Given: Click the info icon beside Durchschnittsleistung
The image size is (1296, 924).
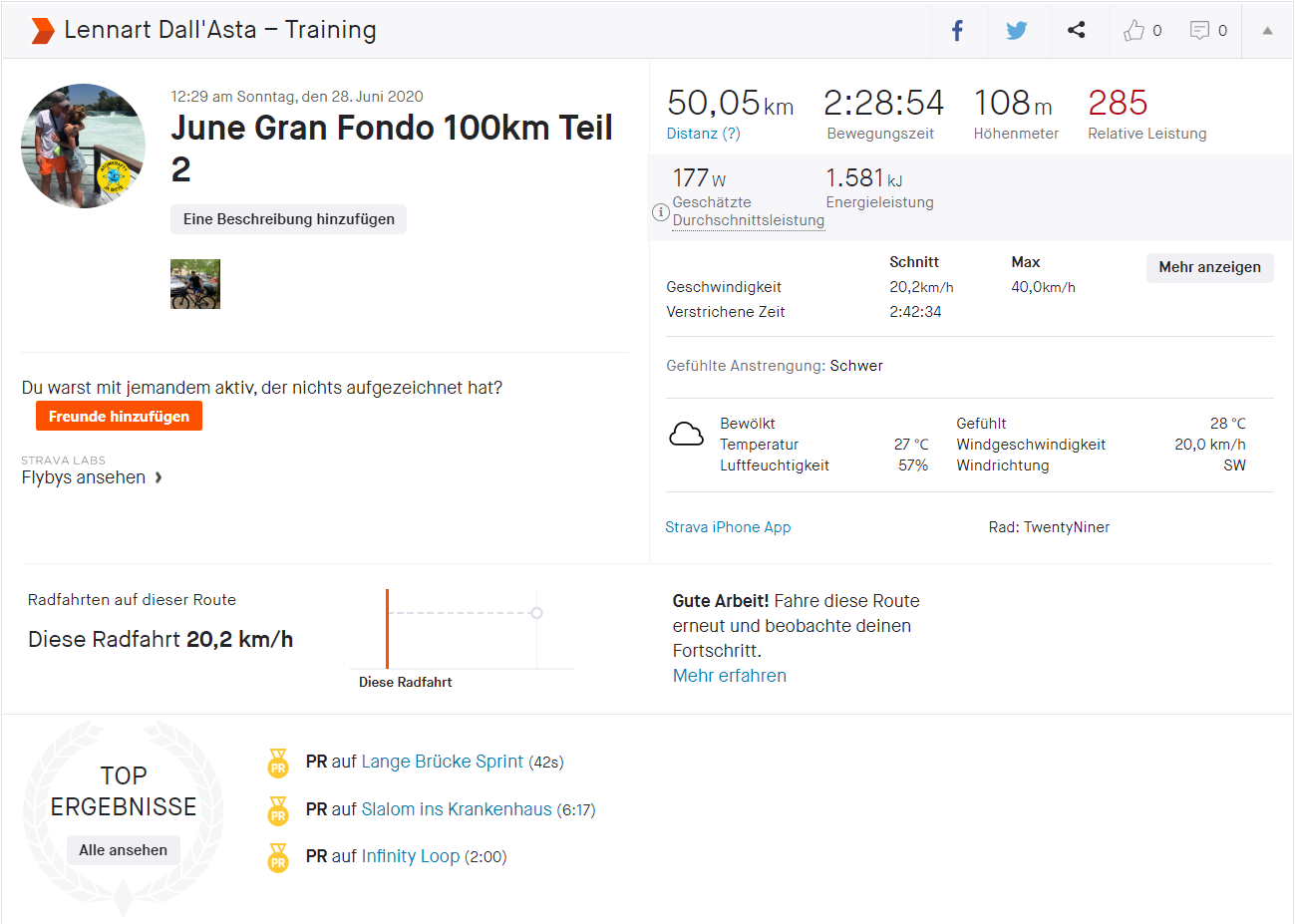Looking at the screenshot, I should pos(660,211).
